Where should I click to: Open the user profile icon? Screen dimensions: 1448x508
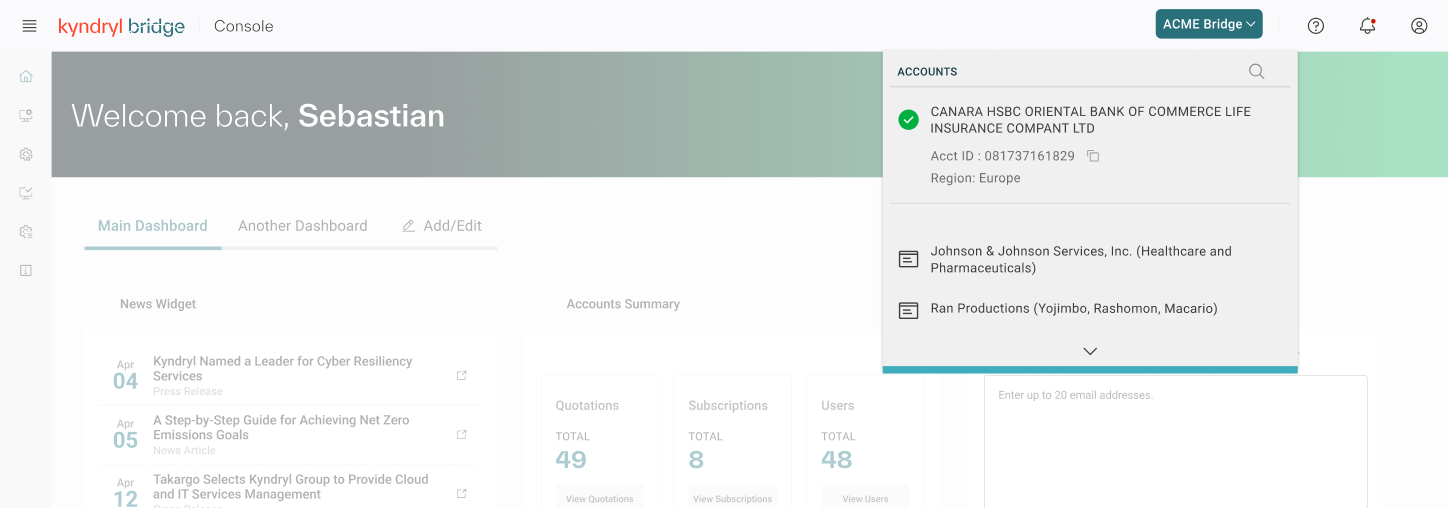tap(1419, 26)
